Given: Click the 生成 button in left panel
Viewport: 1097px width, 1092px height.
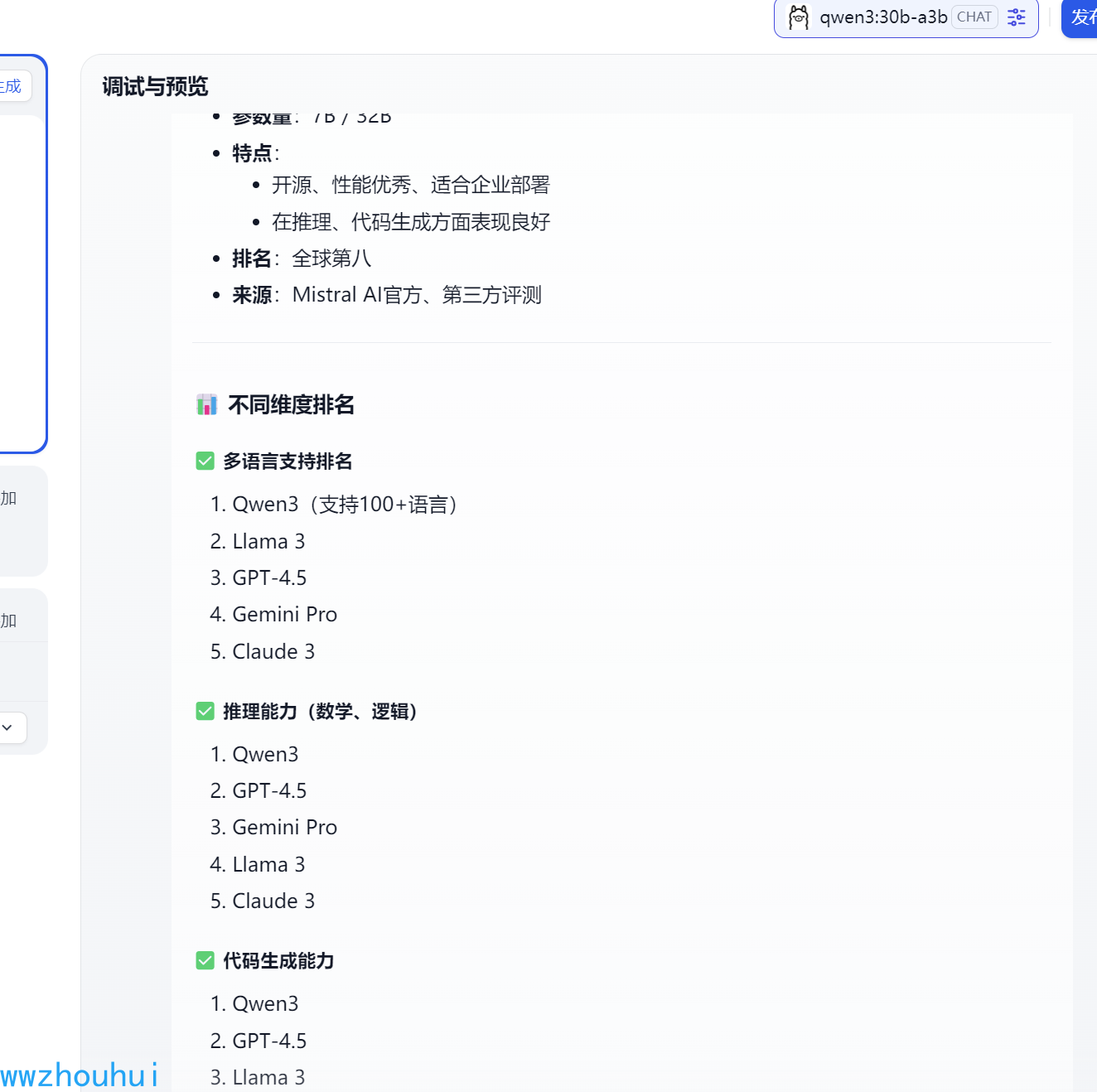Looking at the screenshot, I should click(x=12, y=86).
